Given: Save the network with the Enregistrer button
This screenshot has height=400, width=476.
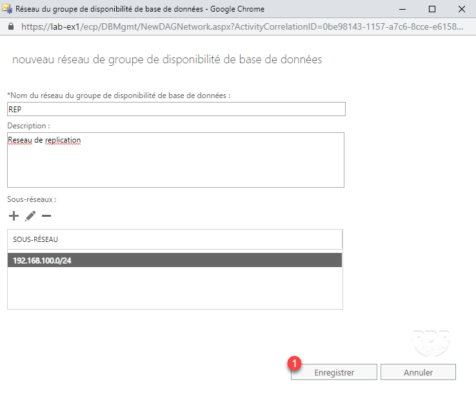Looking at the screenshot, I should coord(334,372).
